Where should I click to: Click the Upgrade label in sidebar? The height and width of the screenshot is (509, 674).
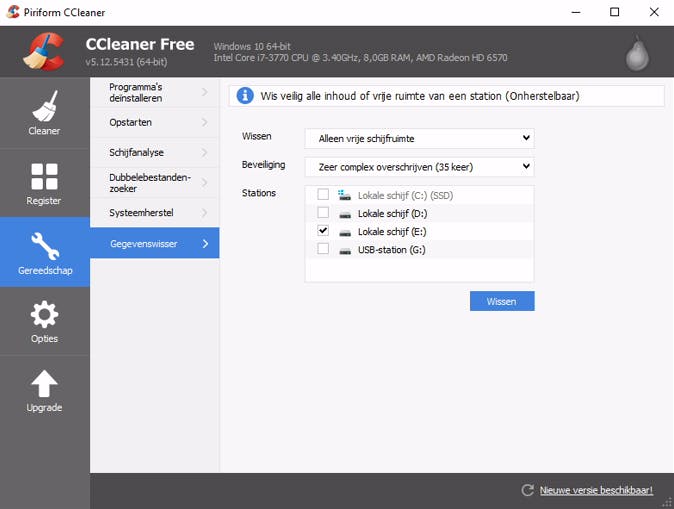click(44, 407)
